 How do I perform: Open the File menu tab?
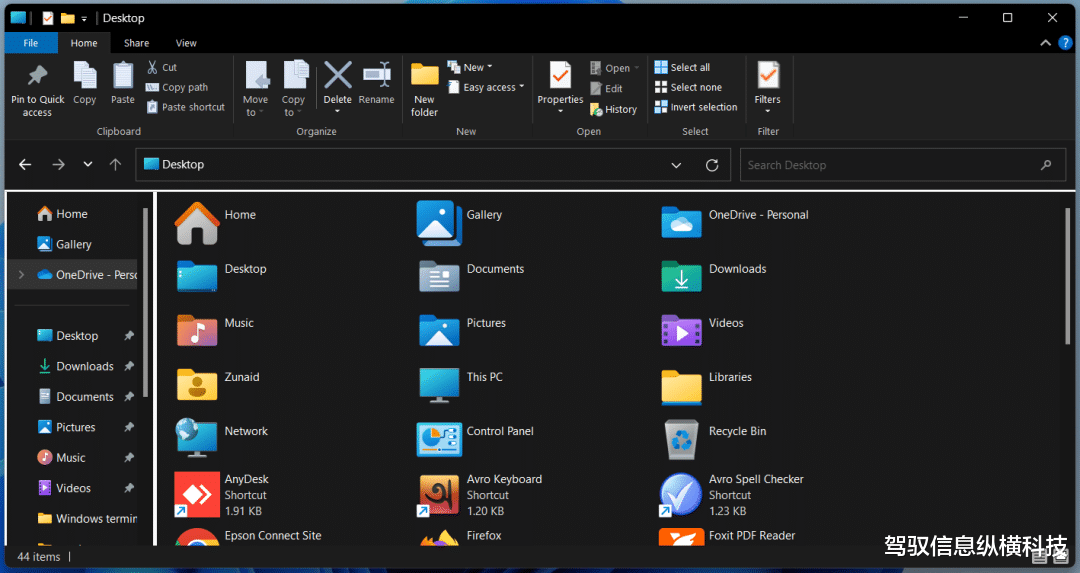tap(31, 43)
